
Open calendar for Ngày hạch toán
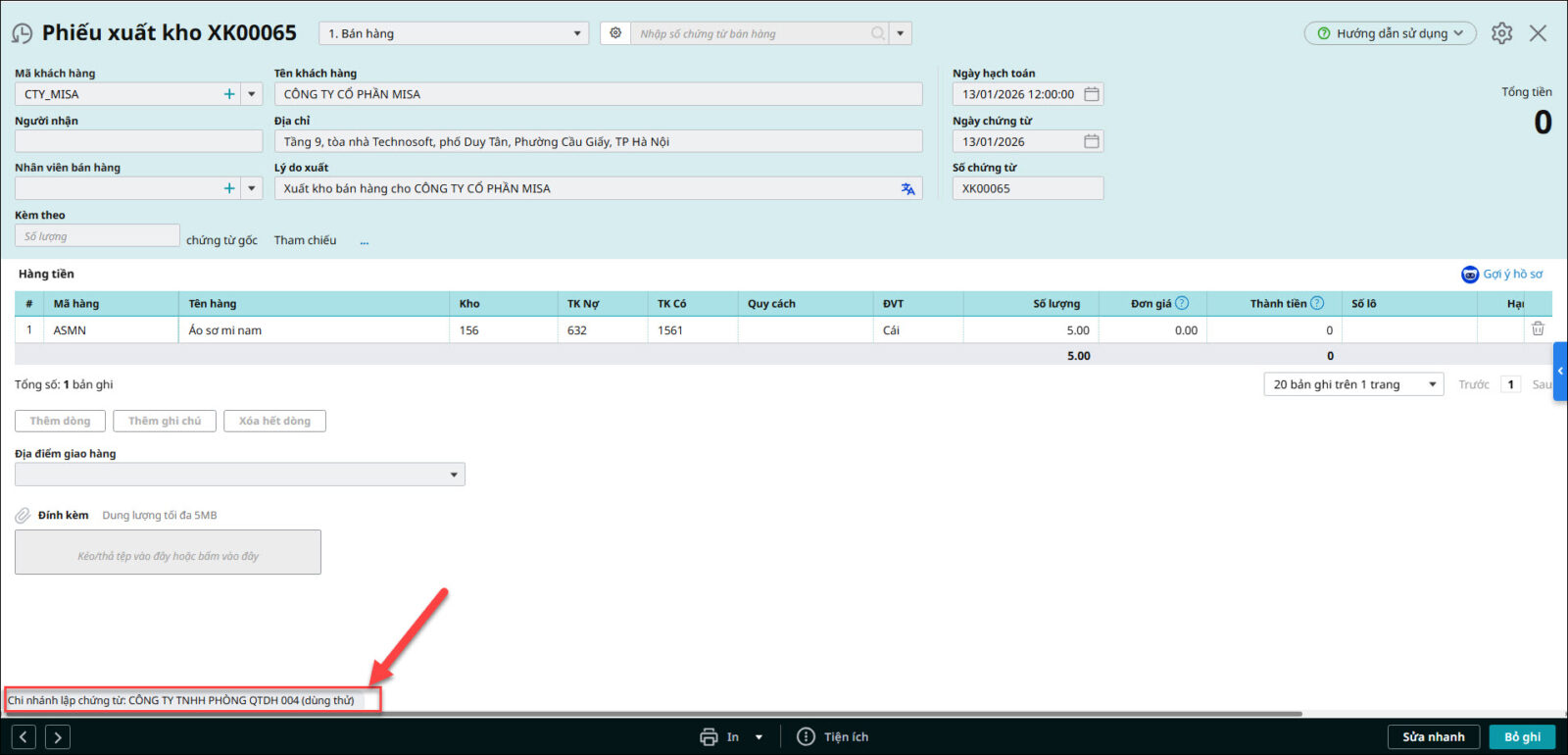[x=1092, y=94]
